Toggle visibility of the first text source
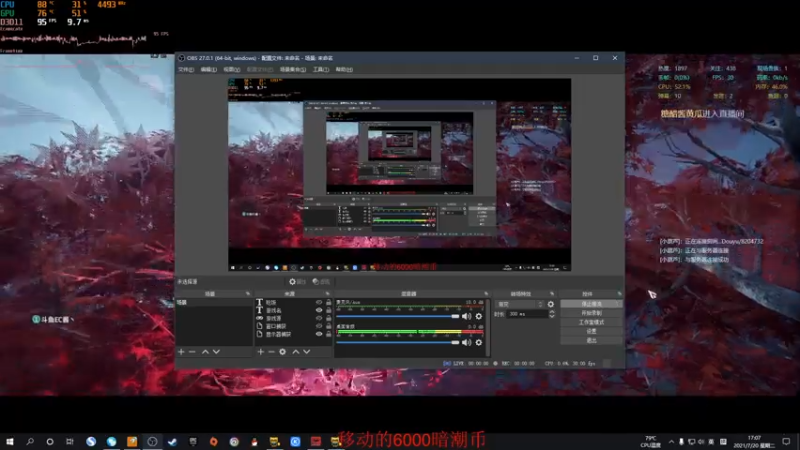800x450 pixels. [319, 303]
